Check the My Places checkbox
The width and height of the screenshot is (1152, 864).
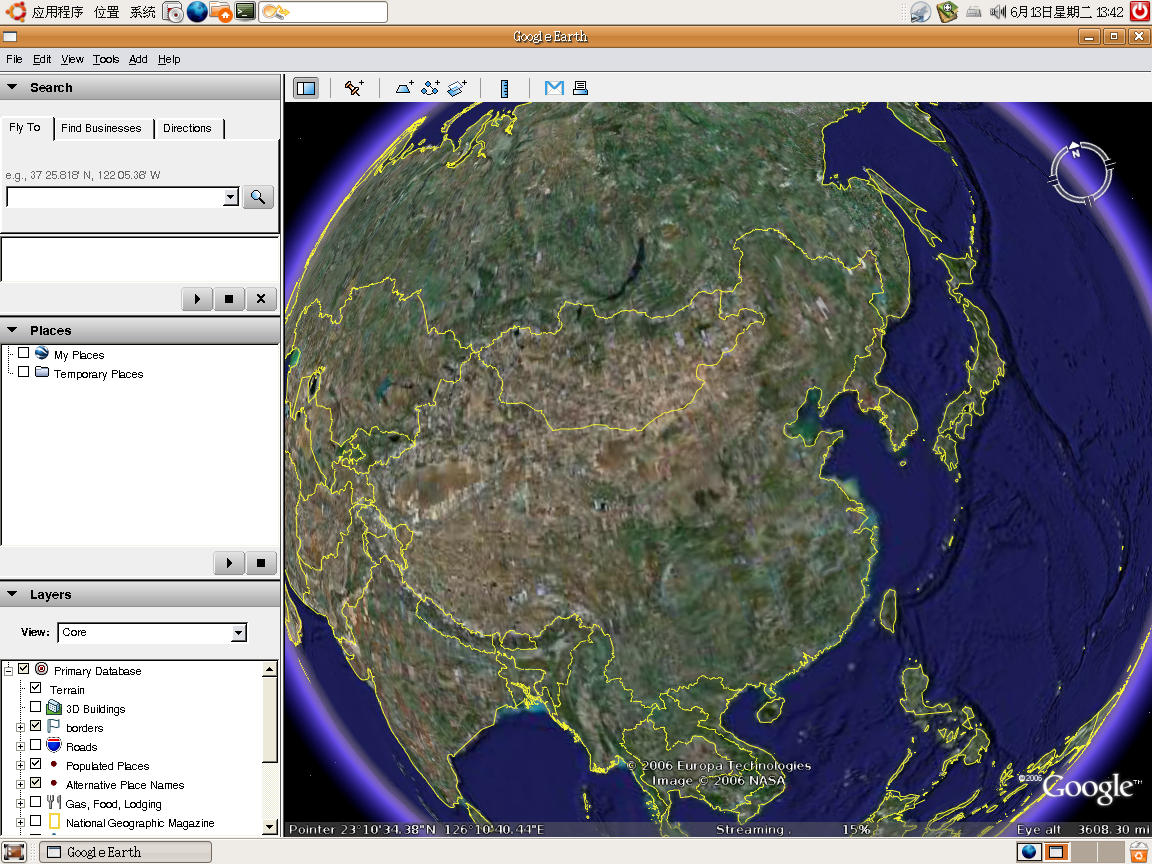coord(24,353)
